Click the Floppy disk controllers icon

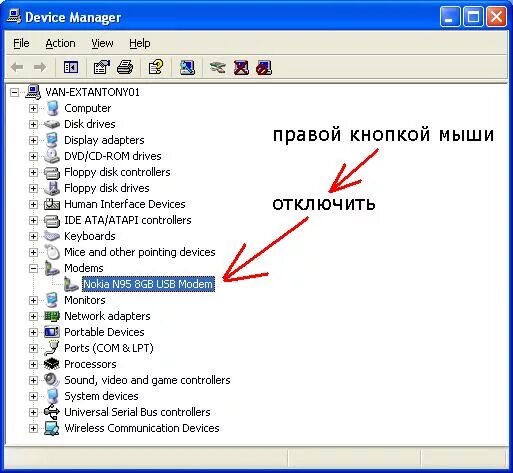[x=52, y=172]
